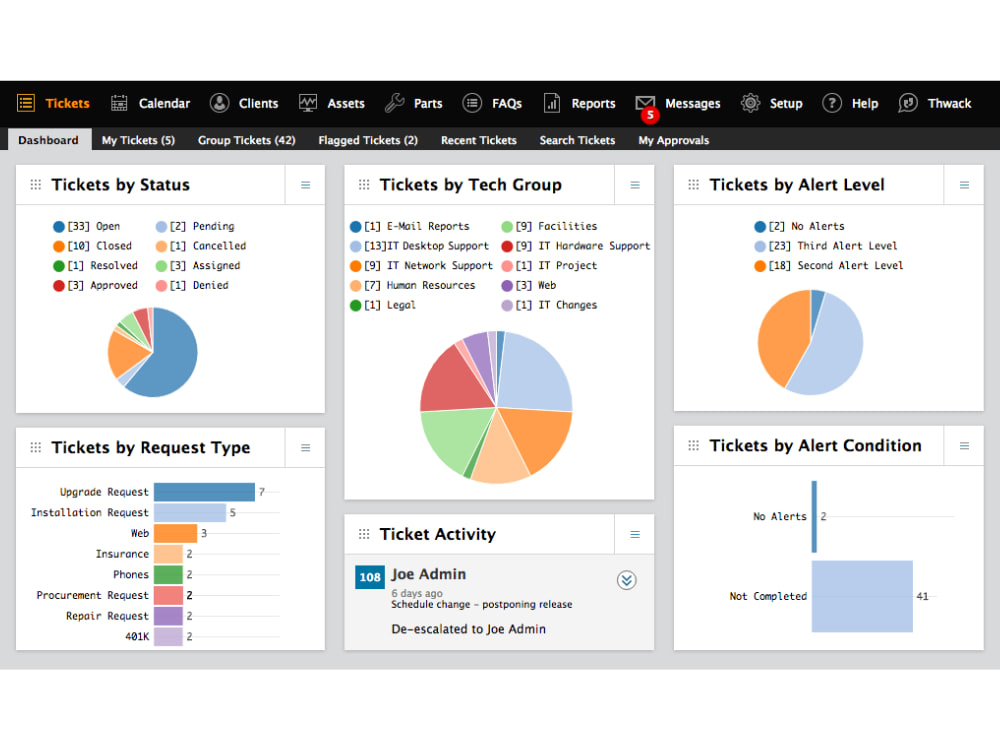
Task: Open Tickets by Request Type widget menu
Action: pos(305,448)
